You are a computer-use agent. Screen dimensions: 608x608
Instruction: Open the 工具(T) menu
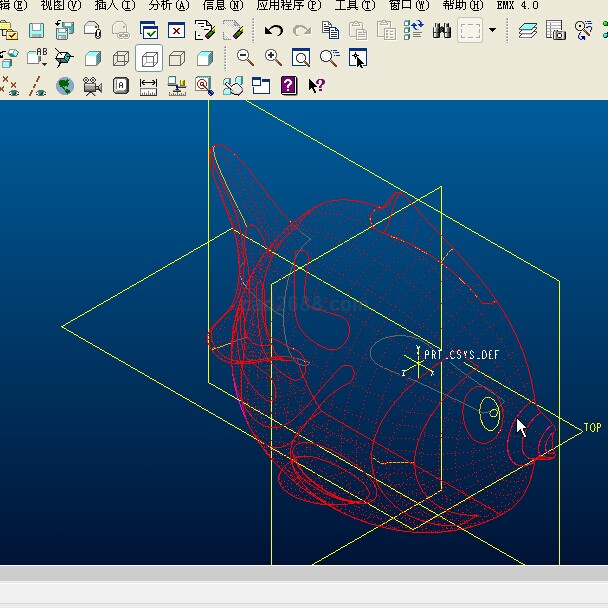355,6
